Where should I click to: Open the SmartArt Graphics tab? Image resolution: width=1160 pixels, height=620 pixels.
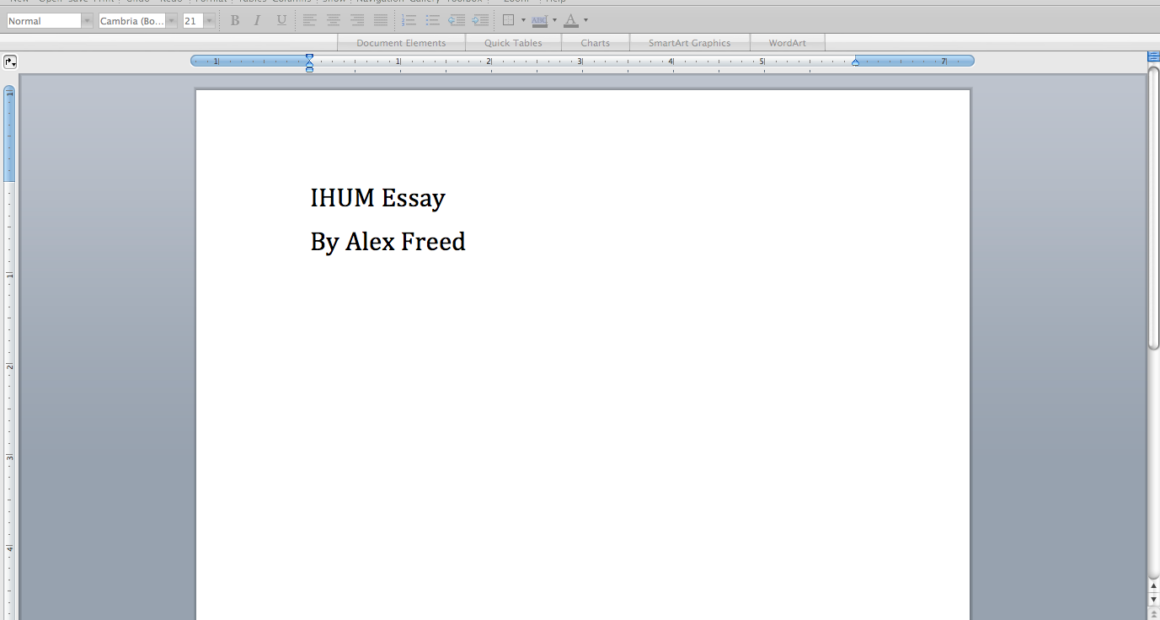coord(689,43)
